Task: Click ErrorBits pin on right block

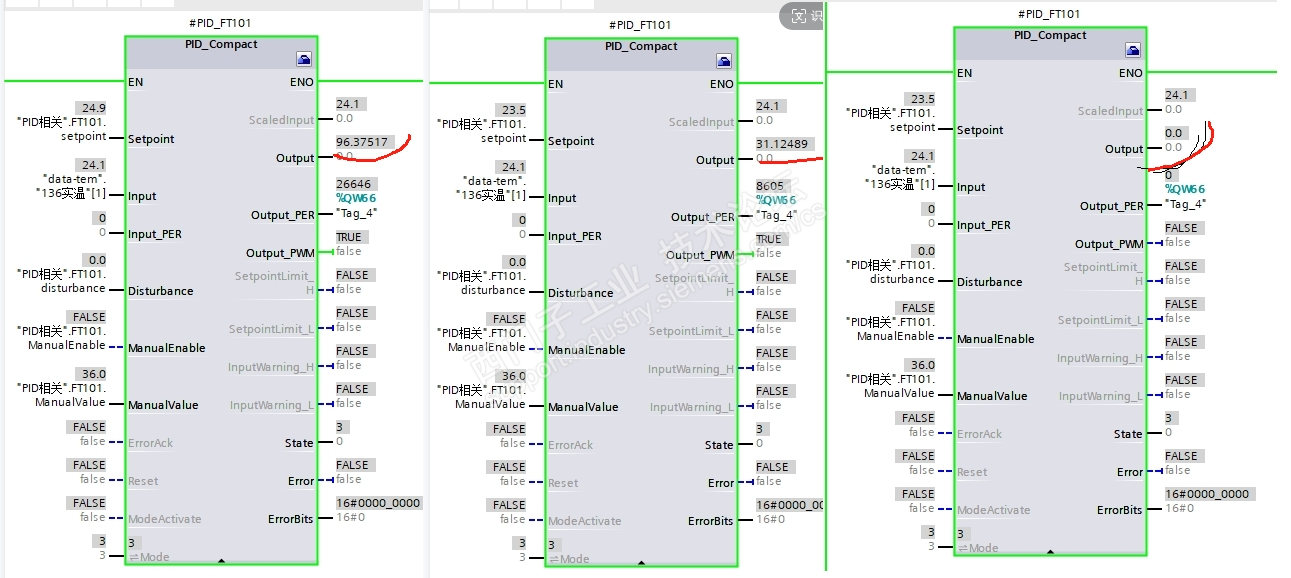Action: 1120,510
